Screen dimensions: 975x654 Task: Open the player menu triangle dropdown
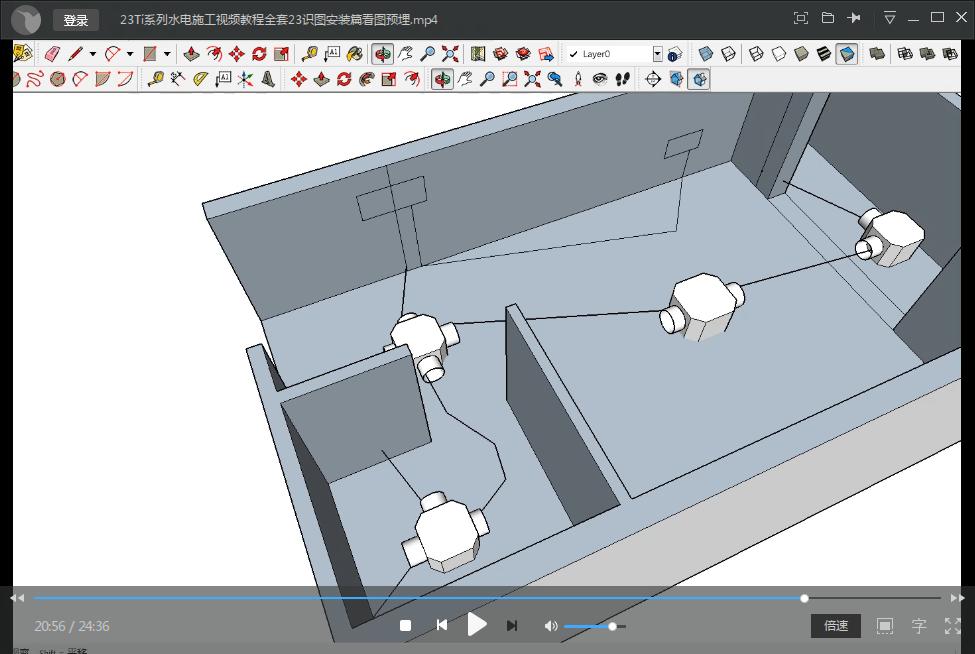(890, 18)
